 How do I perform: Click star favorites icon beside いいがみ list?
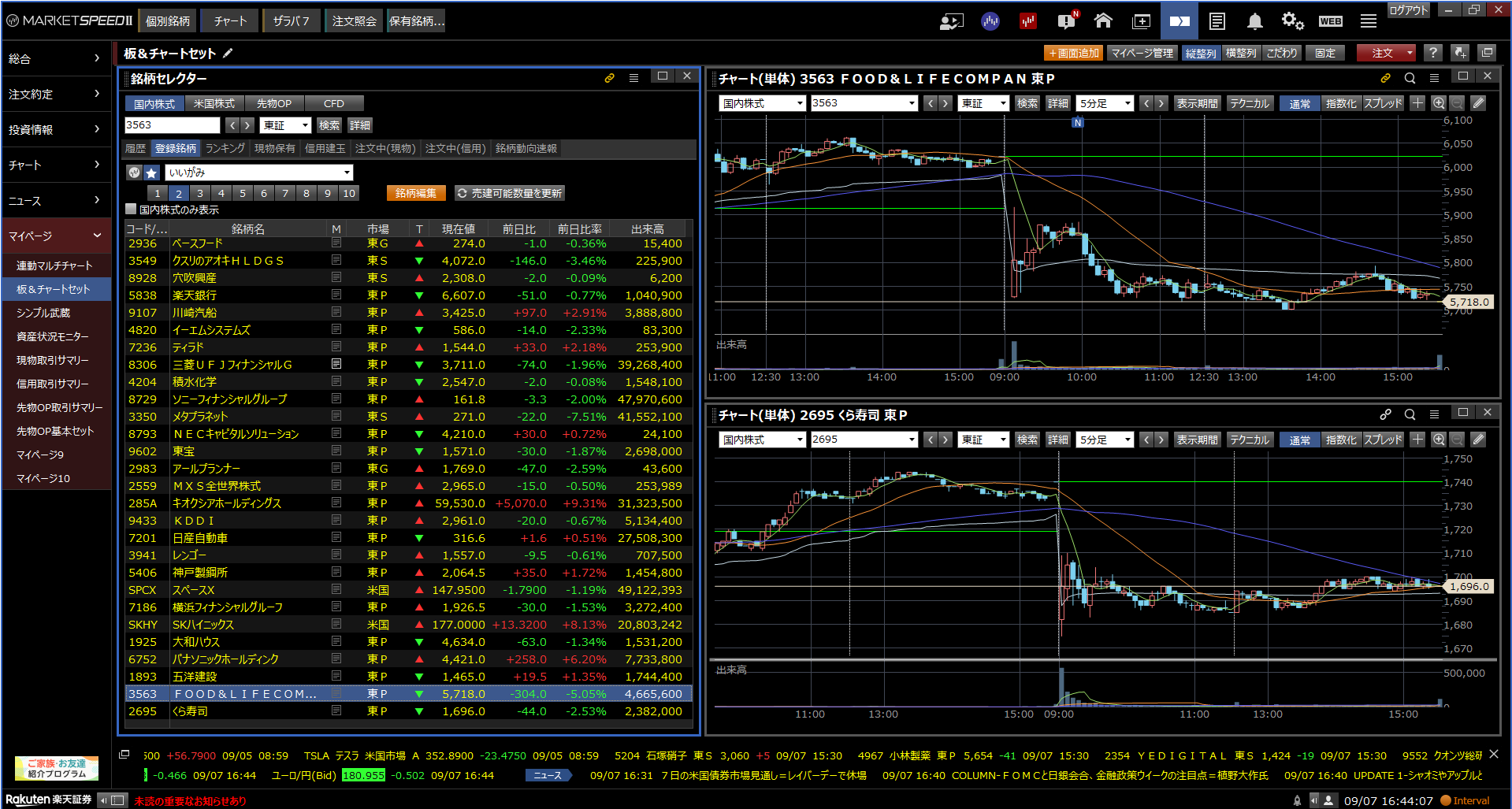[152, 173]
